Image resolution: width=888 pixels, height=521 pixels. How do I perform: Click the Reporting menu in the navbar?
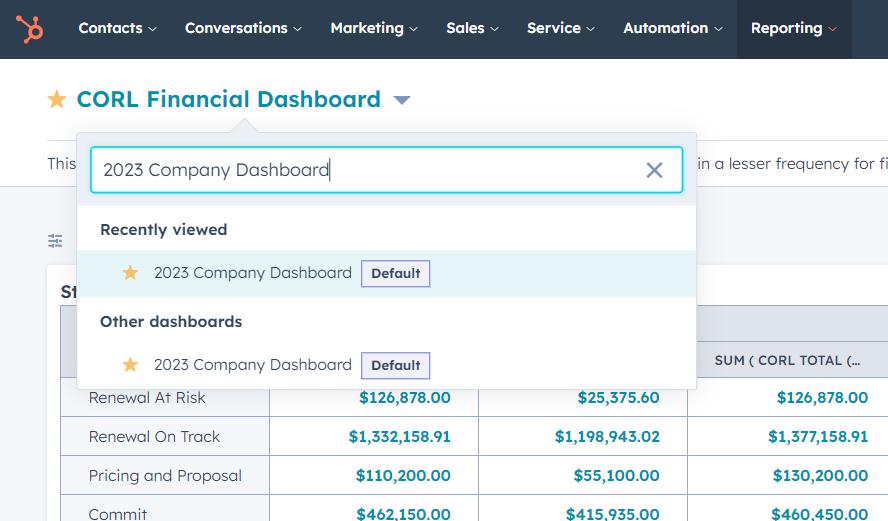click(x=794, y=29)
